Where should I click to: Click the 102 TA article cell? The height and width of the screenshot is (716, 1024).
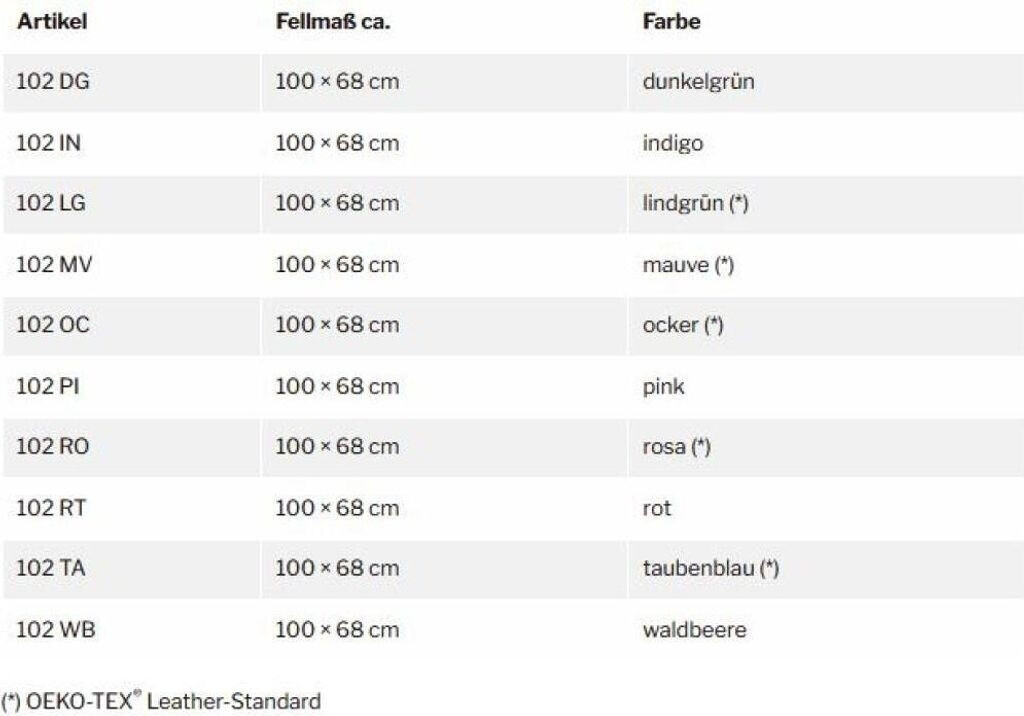point(51,568)
